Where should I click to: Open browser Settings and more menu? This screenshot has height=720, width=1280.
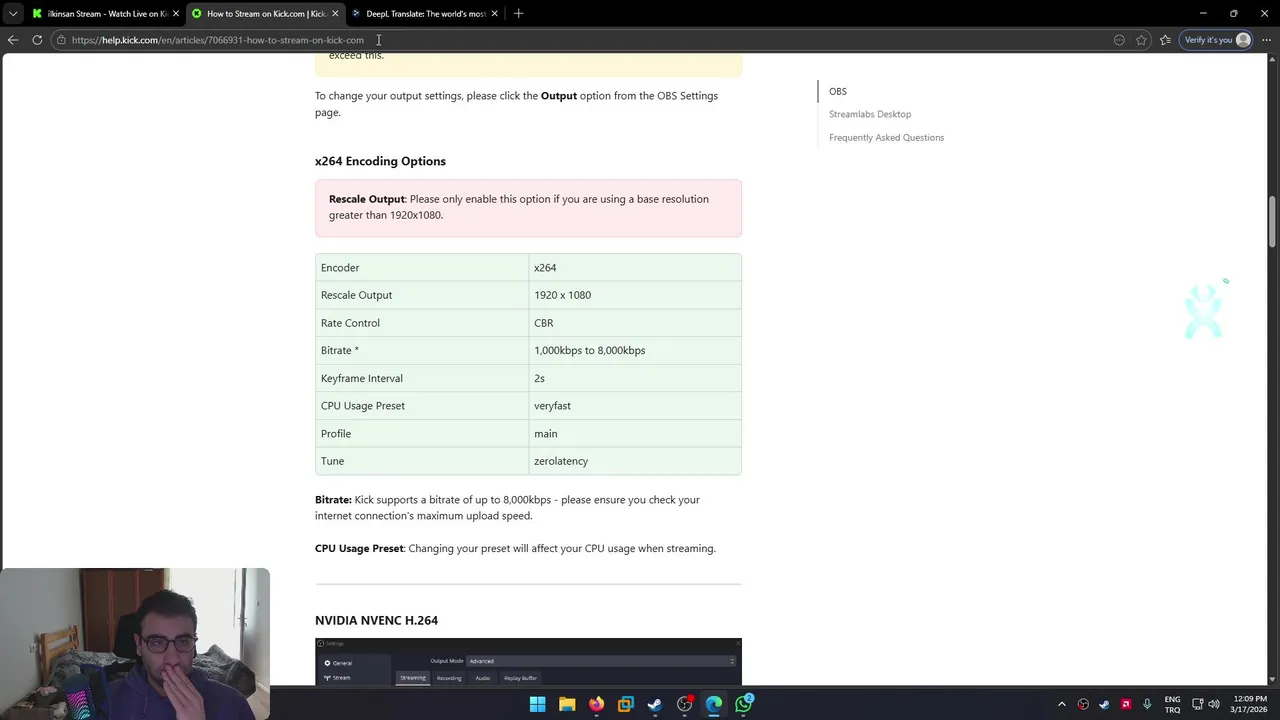point(1266,40)
